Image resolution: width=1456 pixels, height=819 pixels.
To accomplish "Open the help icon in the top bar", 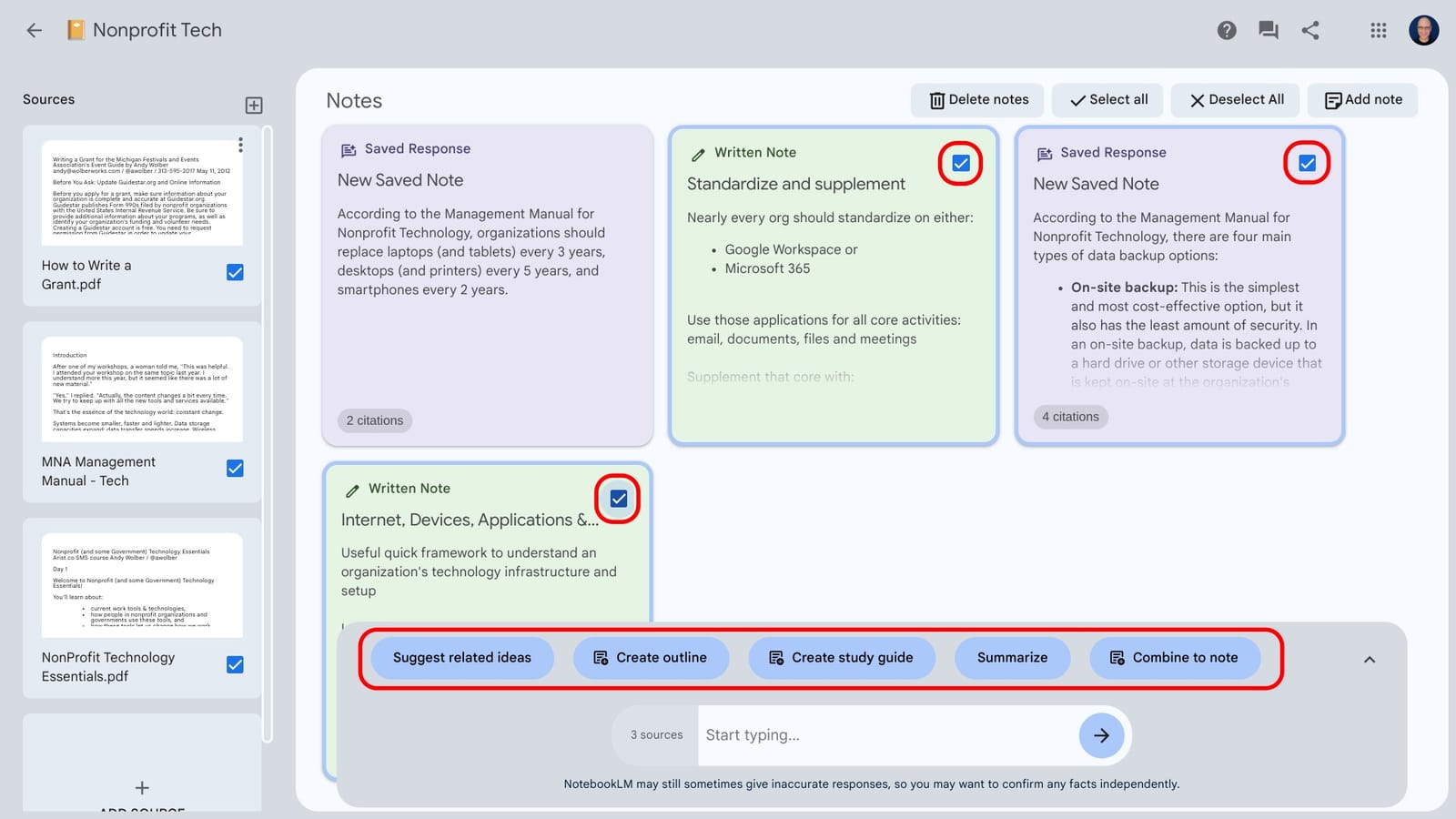I will (1226, 29).
